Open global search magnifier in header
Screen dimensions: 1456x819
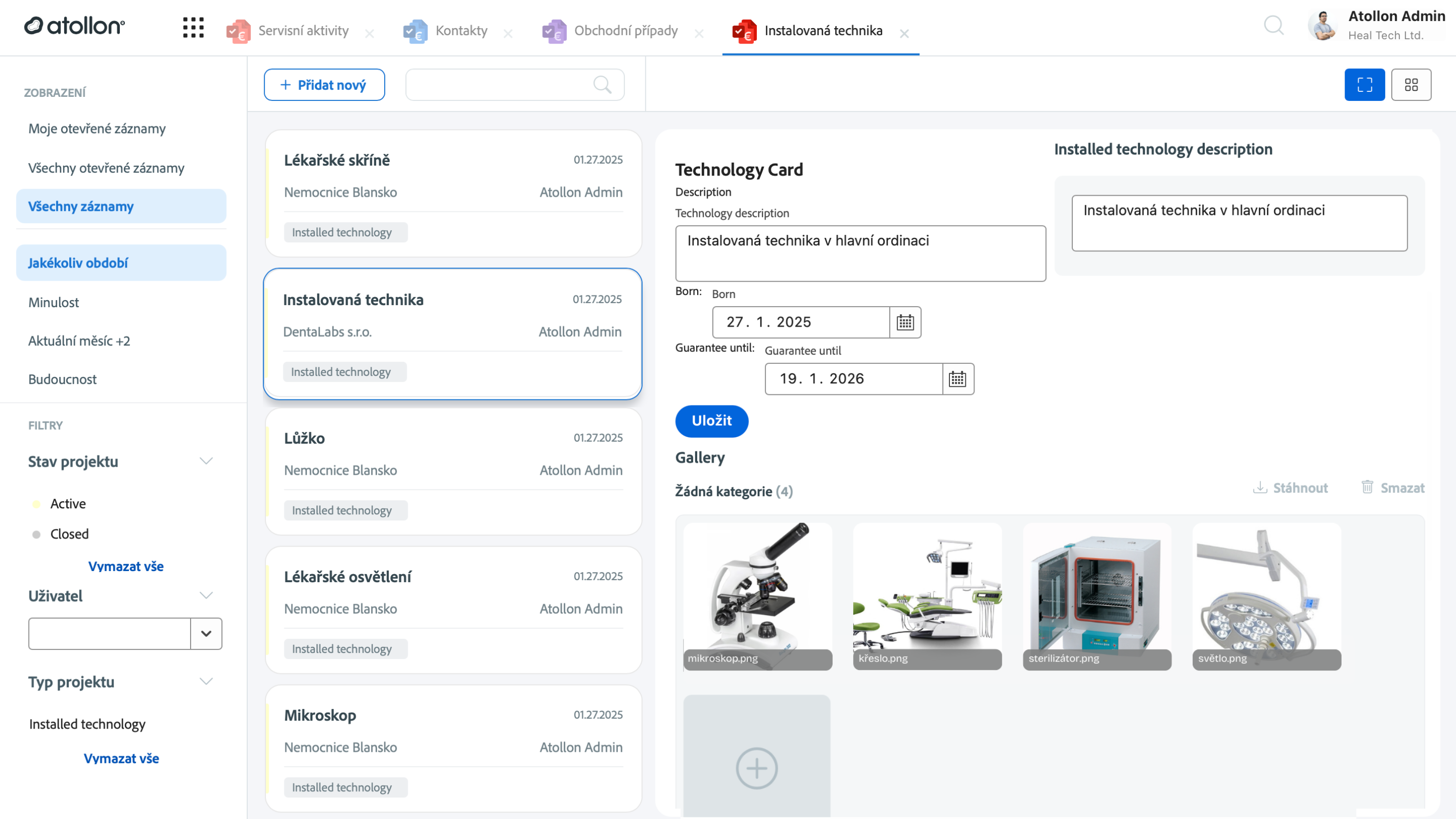[x=1274, y=26]
